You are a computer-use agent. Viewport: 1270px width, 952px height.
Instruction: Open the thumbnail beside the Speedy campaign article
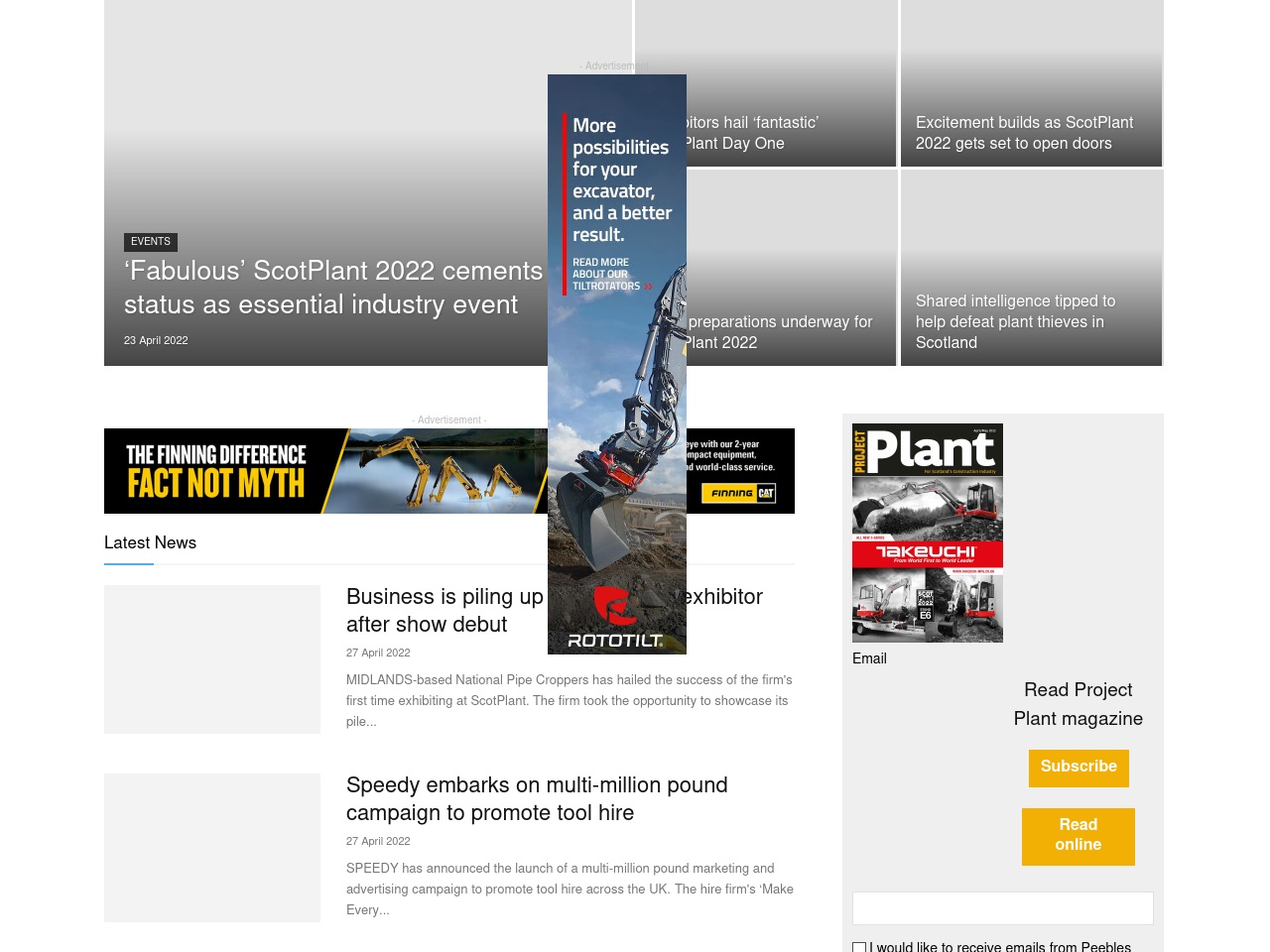(x=212, y=848)
